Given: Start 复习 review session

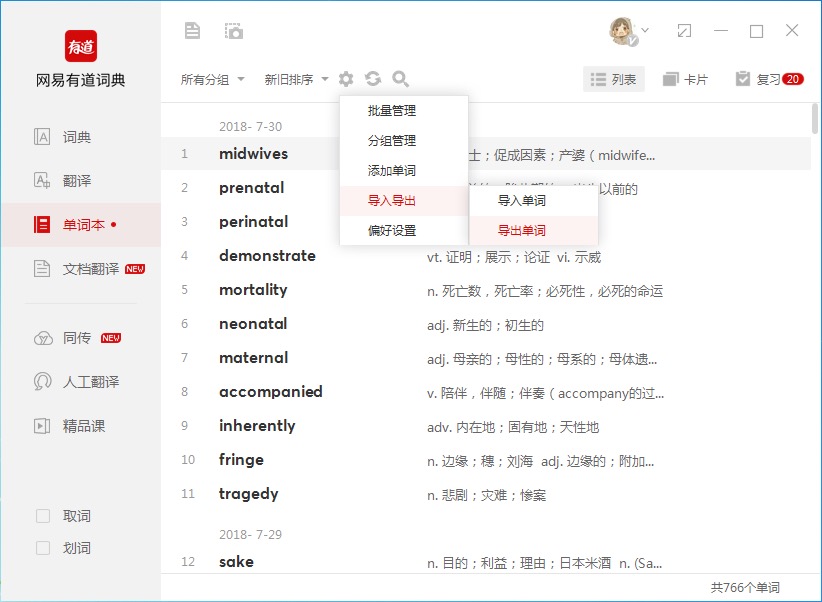Looking at the screenshot, I should click(768, 79).
